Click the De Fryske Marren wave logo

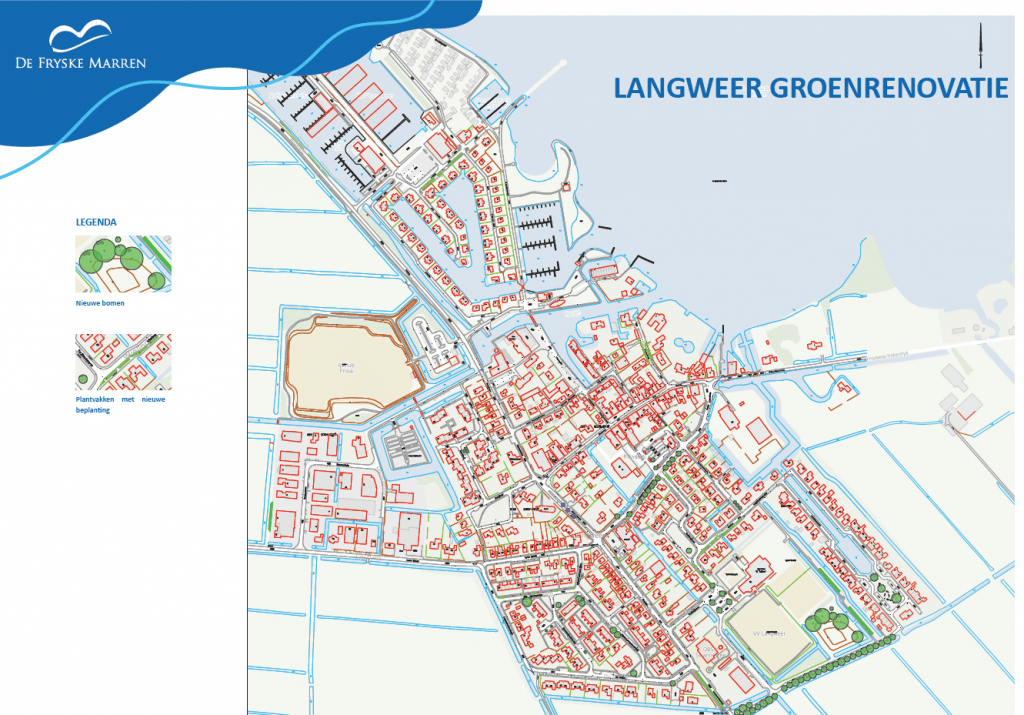coord(82,36)
